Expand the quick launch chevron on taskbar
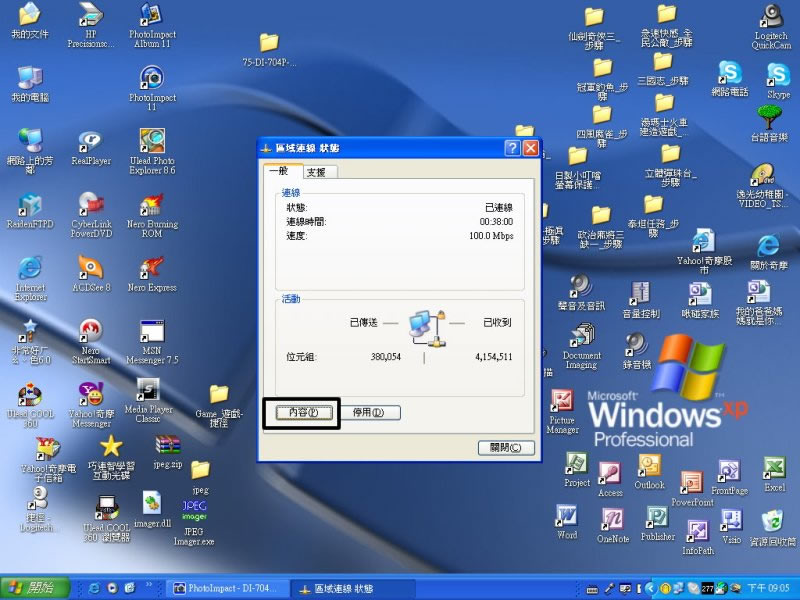 point(149,585)
